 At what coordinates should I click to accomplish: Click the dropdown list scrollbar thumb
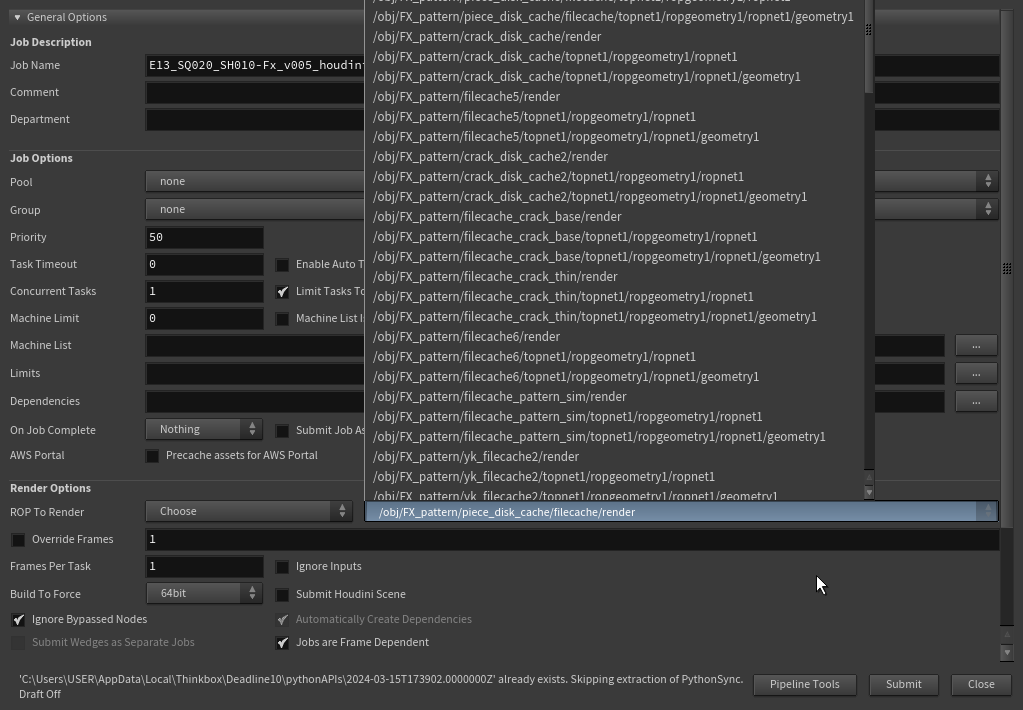(x=868, y=46)
